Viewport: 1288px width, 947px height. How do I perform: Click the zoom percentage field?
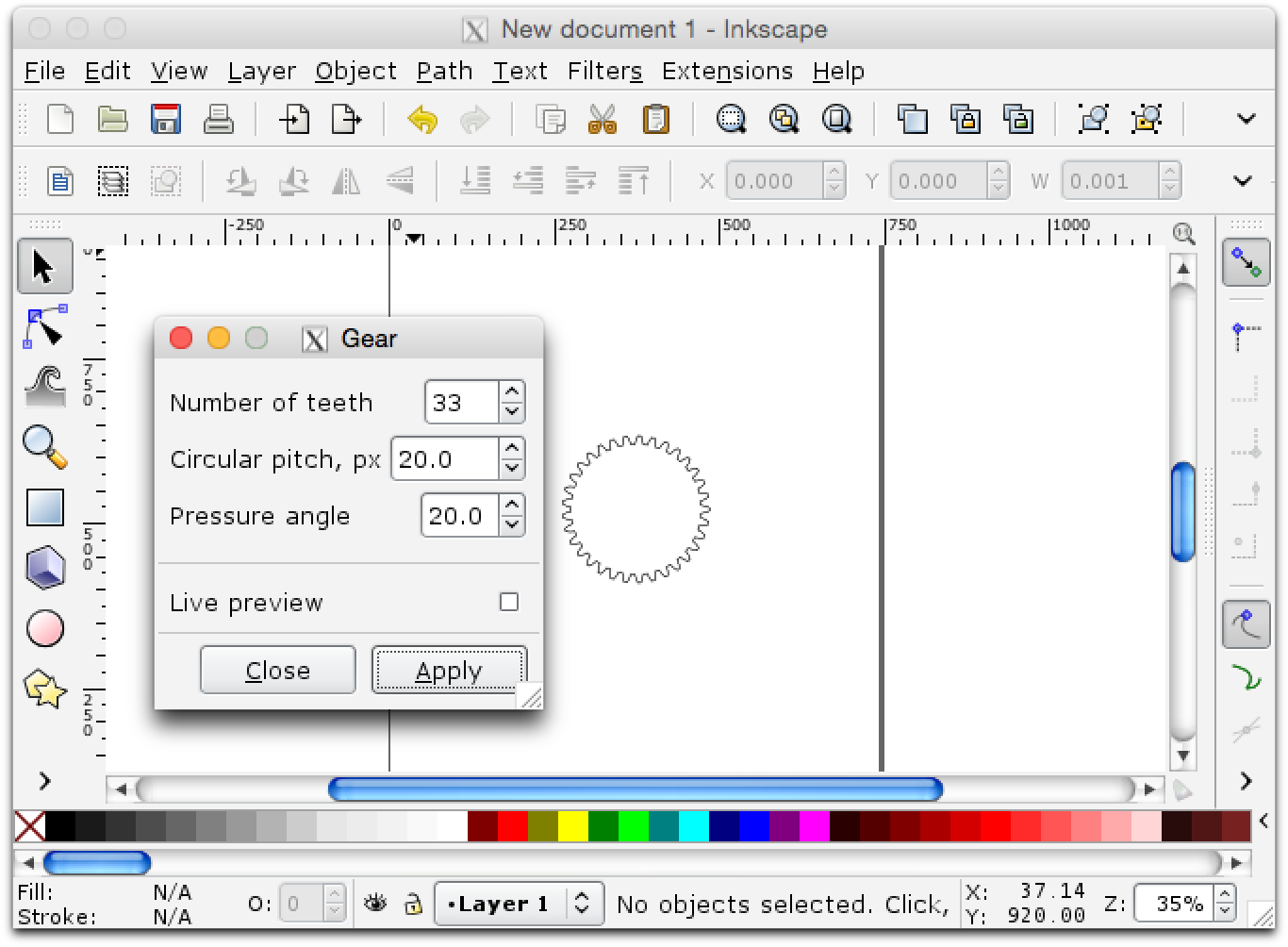tap(1175, 904)
